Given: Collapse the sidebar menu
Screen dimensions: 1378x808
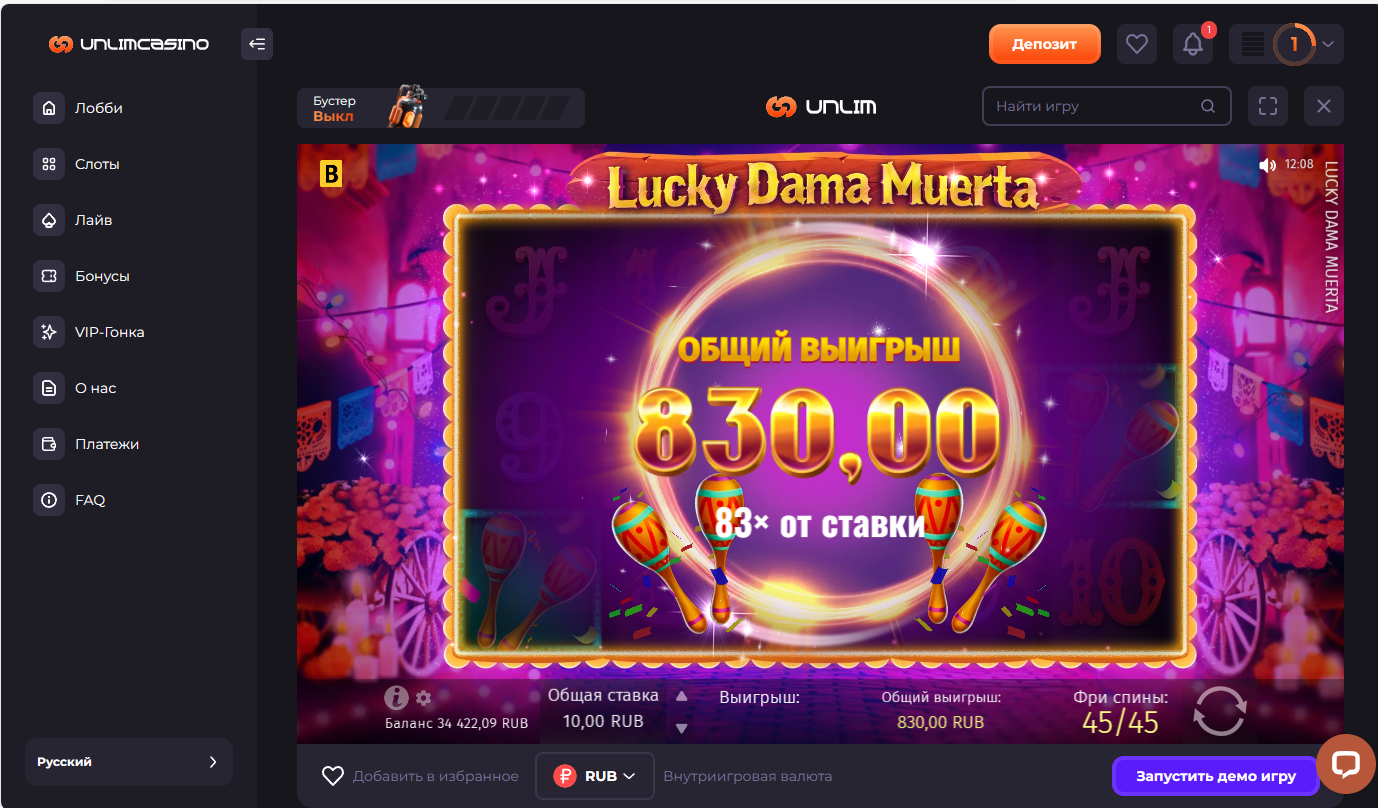Looking at the screenshot, I should tap(257, 44).
